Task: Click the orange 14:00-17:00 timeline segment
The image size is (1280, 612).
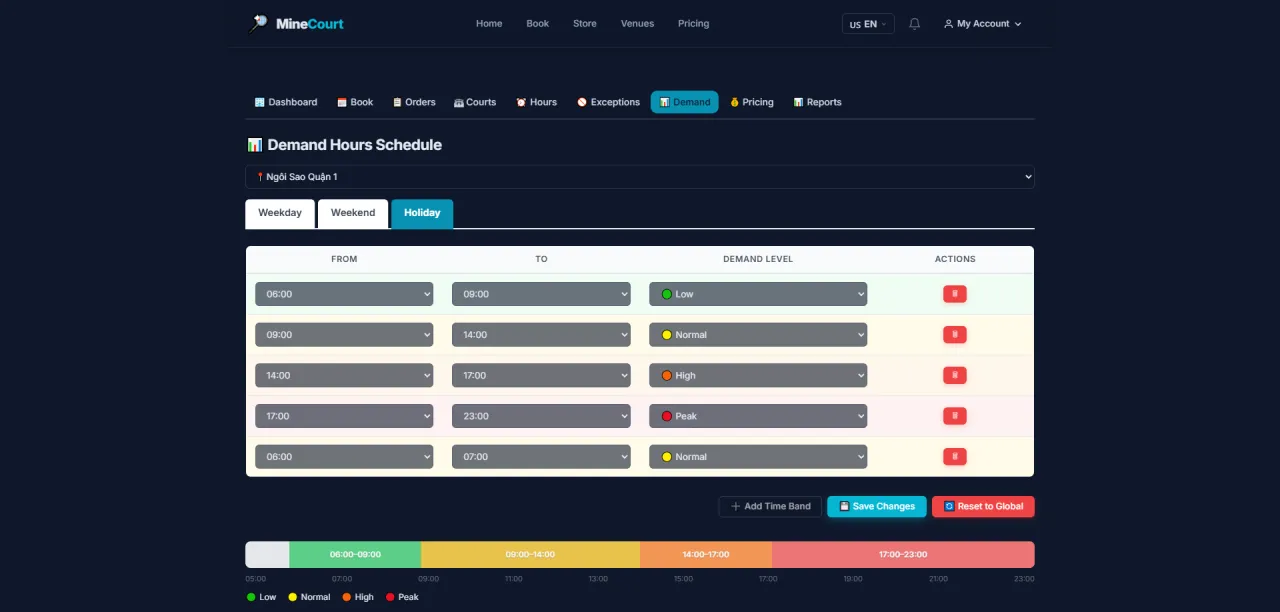Action: click(x=706, y=554)
